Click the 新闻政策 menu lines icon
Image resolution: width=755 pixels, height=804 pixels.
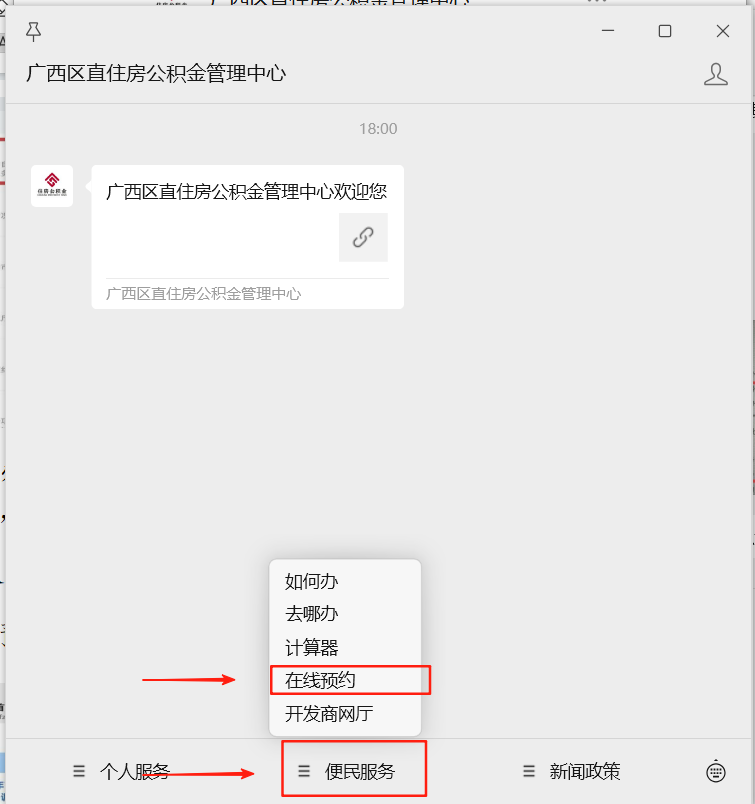coord(529,771)
